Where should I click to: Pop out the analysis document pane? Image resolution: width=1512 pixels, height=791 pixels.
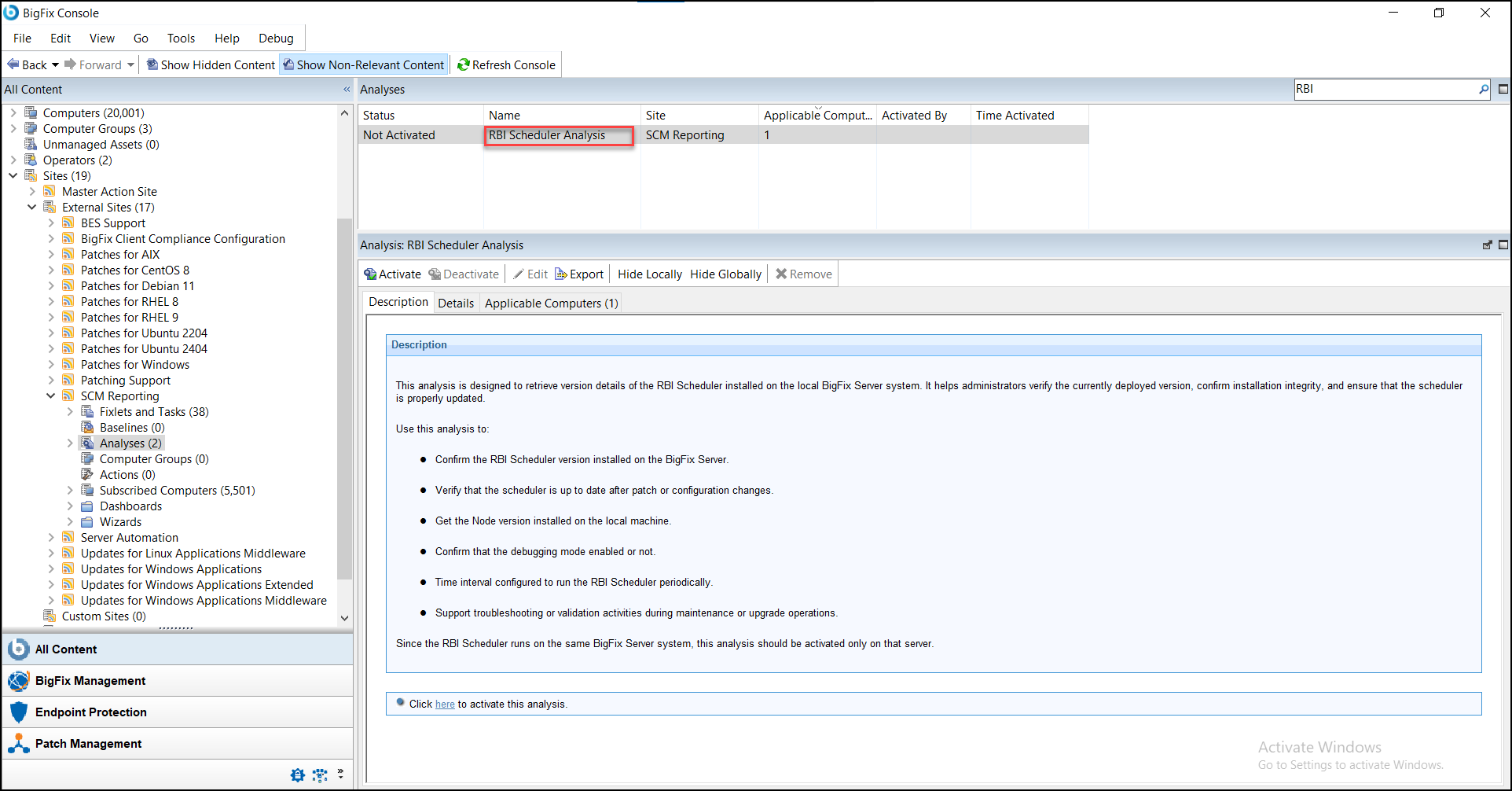point(1487,245)
